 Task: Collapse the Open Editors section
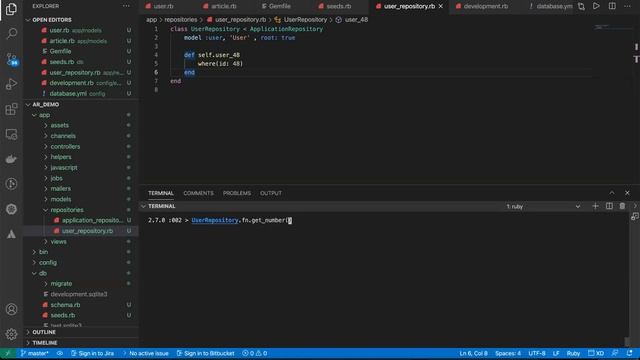coord(52,20)
